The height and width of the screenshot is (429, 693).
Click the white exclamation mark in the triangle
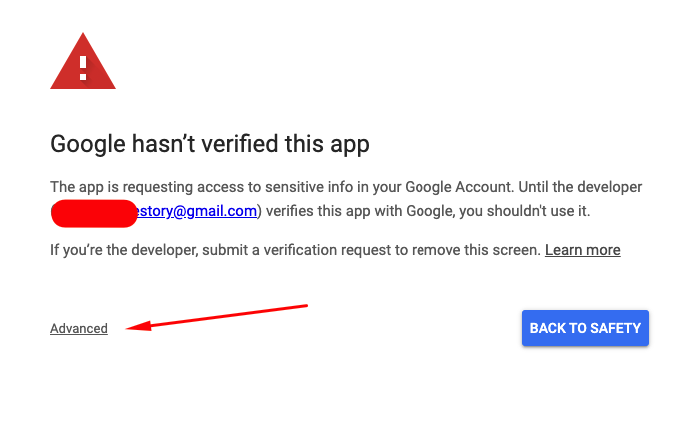(83, 68)
